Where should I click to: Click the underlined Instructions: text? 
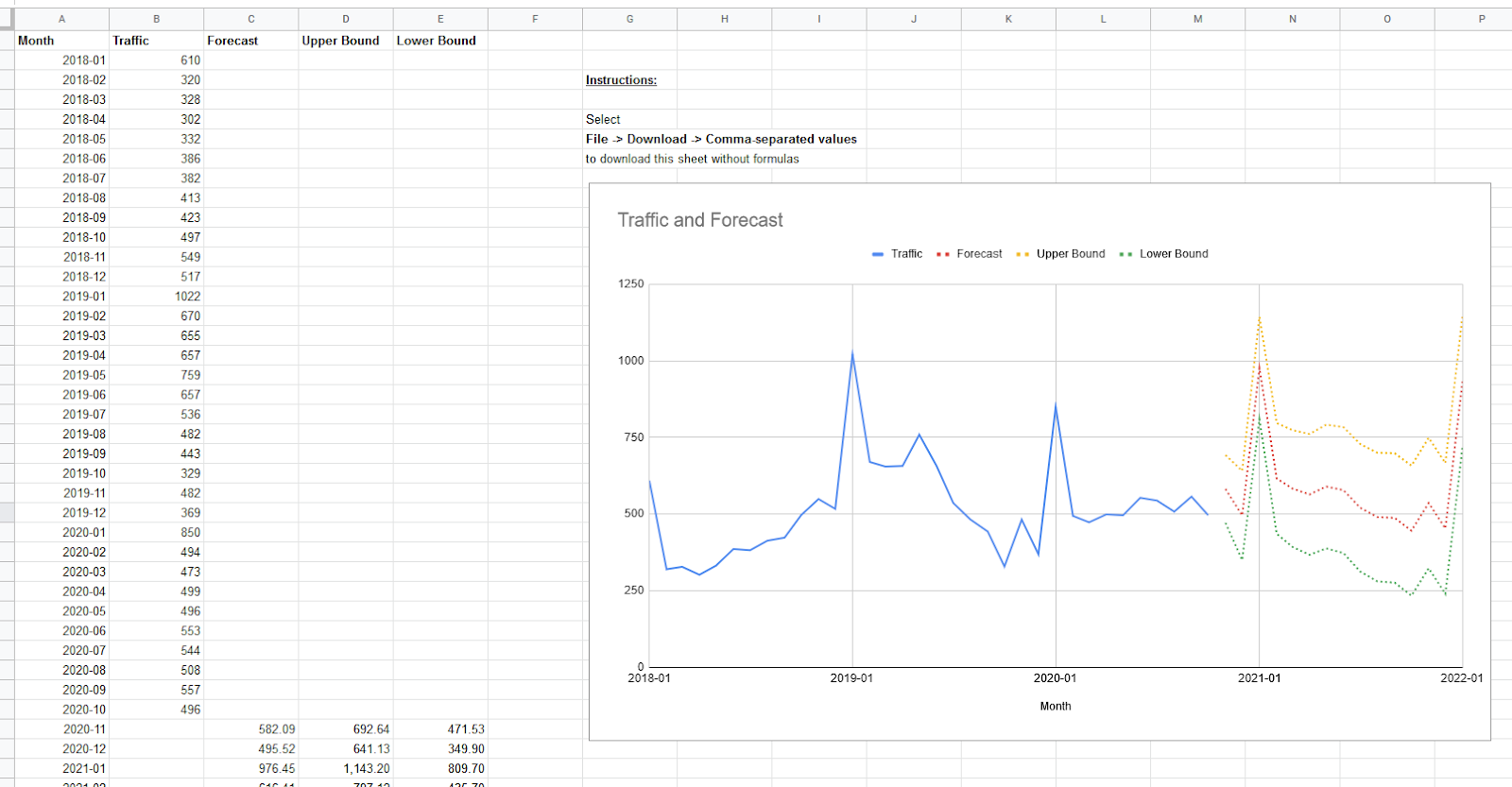pyautogui.click(x=621, y=80)
